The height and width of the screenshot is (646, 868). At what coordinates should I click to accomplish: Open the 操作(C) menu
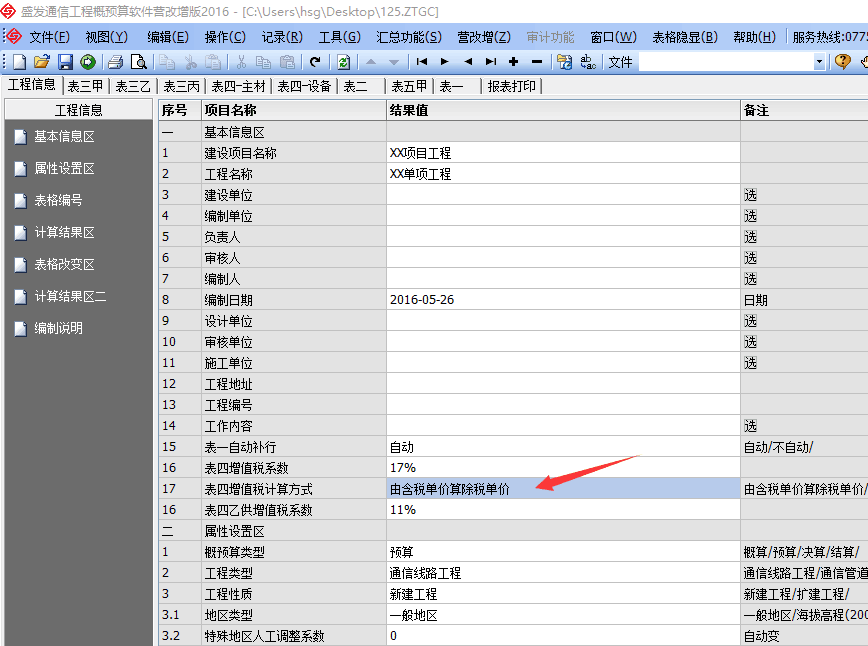[x=225, y=37]
